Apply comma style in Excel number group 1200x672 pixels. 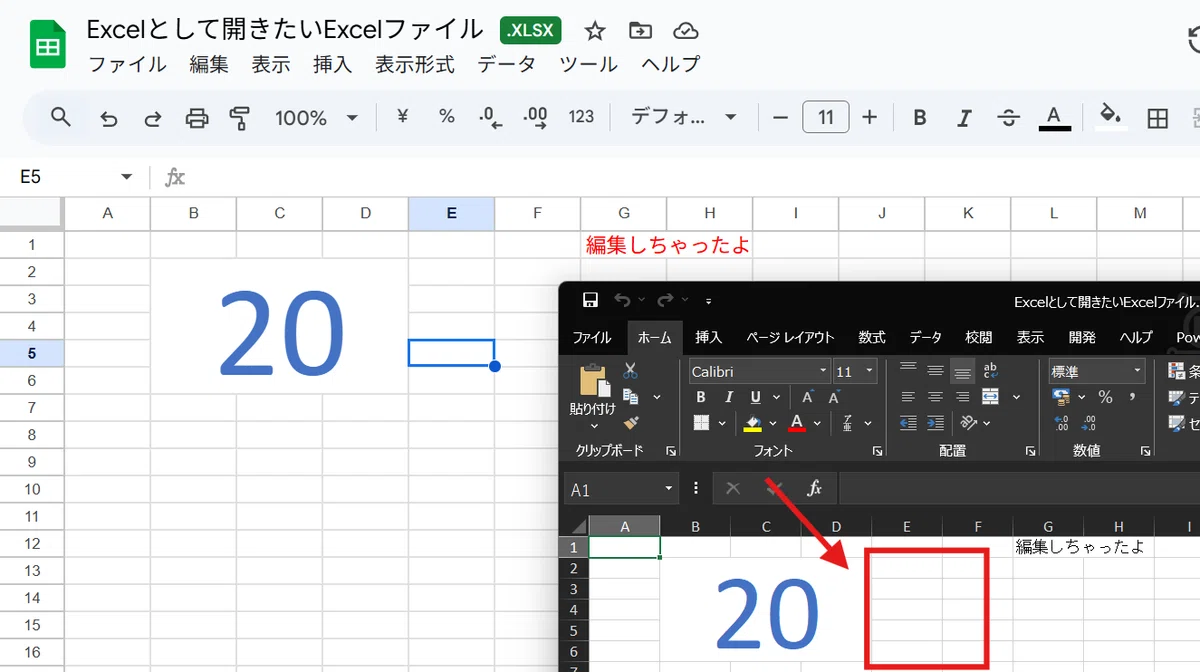click(x=1132, y=397)
